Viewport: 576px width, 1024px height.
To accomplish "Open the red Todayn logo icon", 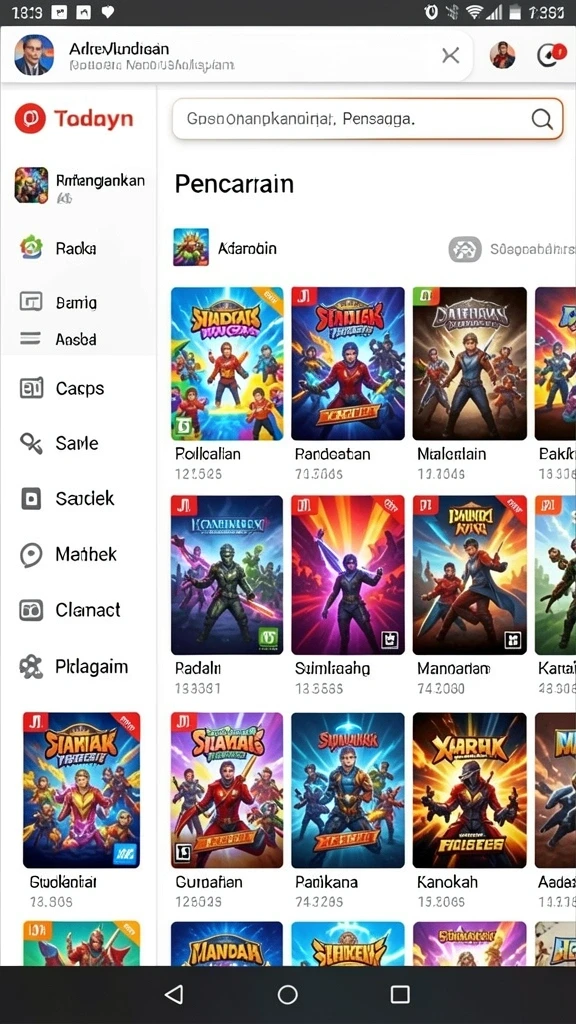I will (x=30, y=118).
